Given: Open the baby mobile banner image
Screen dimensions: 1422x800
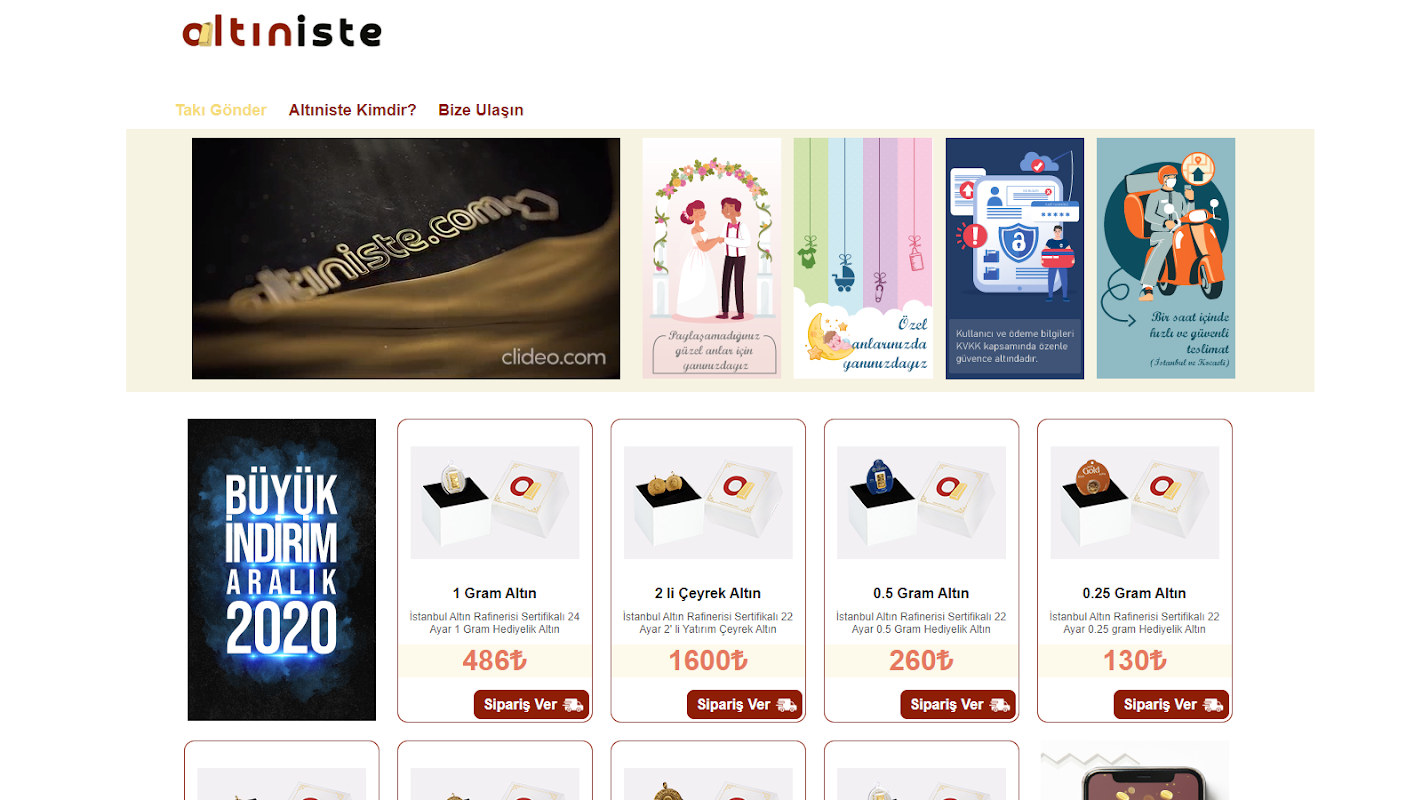Looking at the screenshot, I should pos(863,258).
